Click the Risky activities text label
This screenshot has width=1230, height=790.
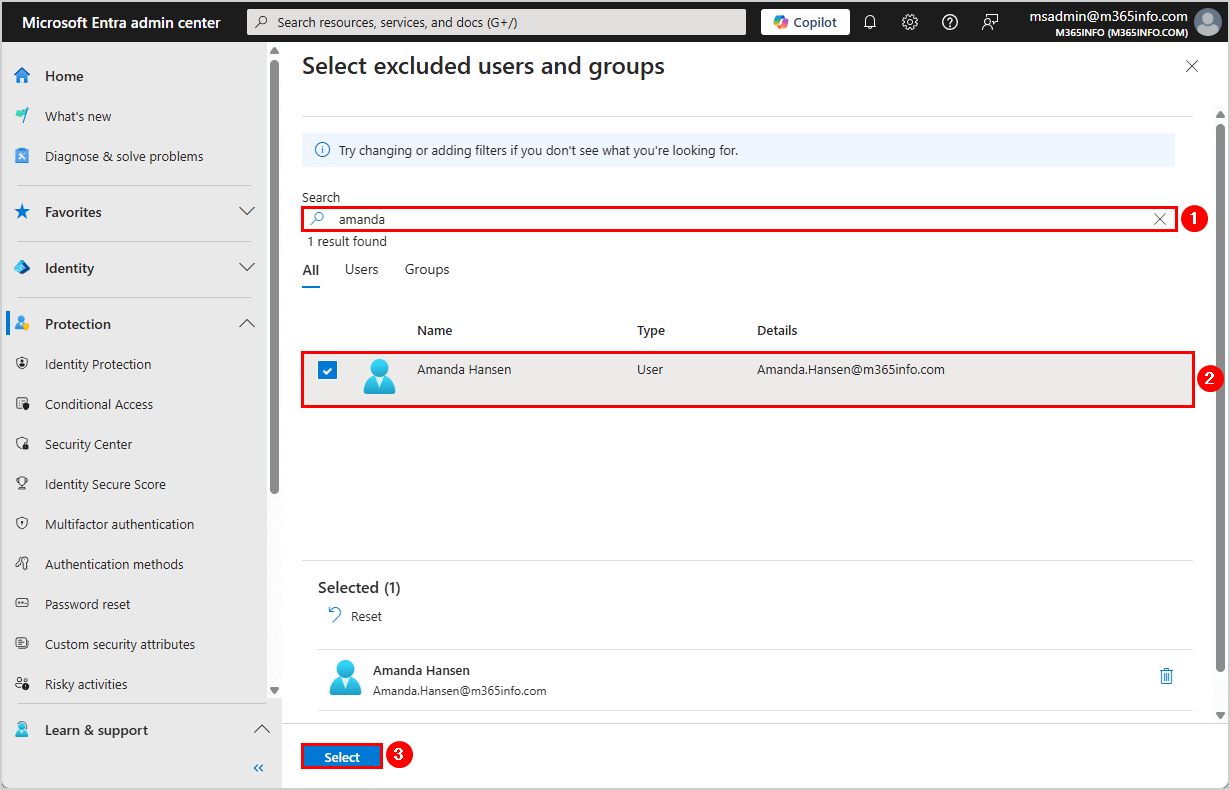86,684
